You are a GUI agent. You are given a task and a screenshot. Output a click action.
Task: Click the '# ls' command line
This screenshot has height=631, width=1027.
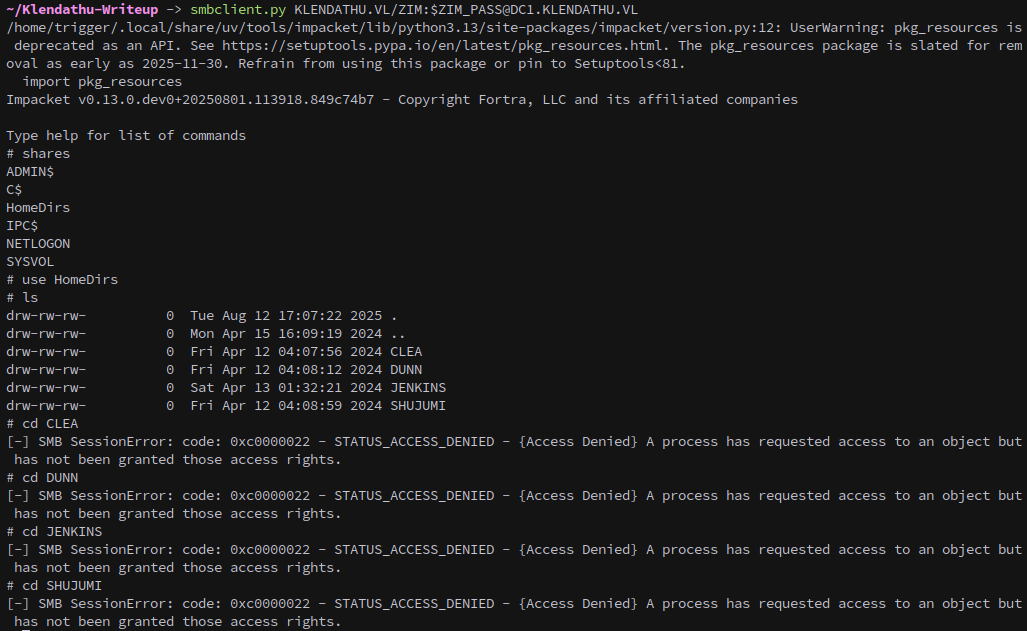(22, 297)
